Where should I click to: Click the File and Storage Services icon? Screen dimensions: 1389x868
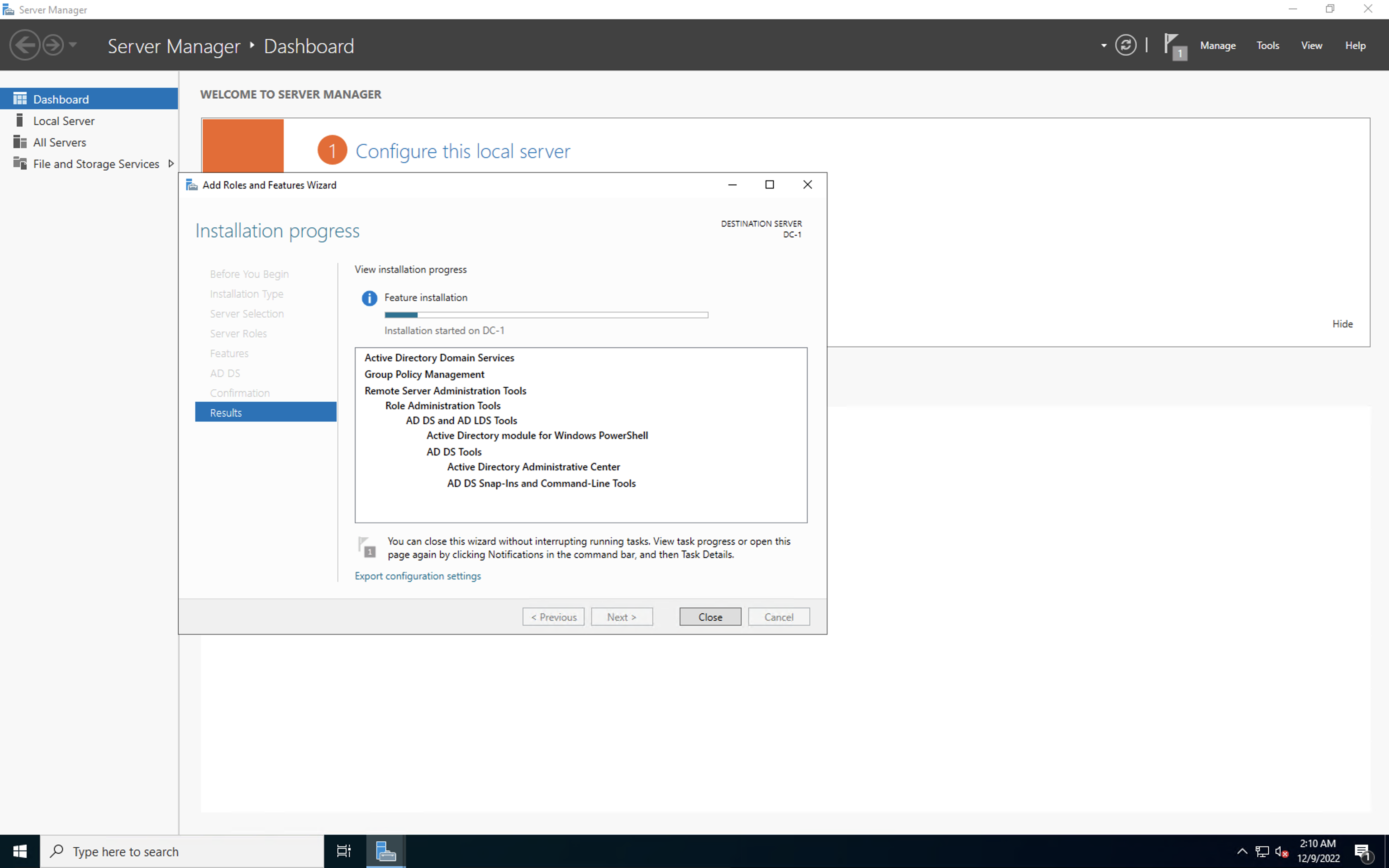(20, 163)
